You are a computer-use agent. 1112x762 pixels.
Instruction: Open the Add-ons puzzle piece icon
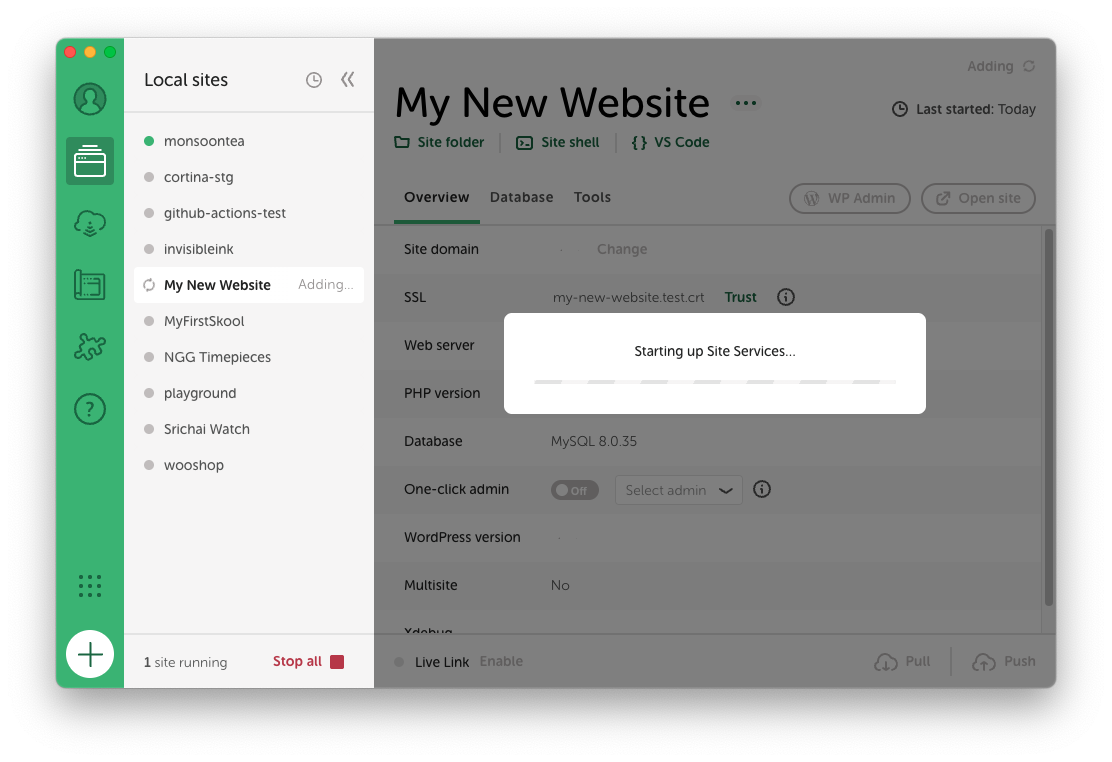(x=90, y=347)
